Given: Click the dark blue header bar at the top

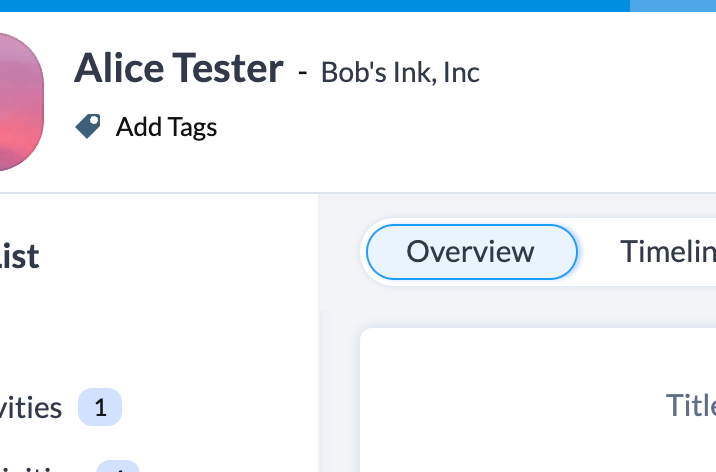Looking at the screenshot, I should pyautogui.click(x=315, y=5).
